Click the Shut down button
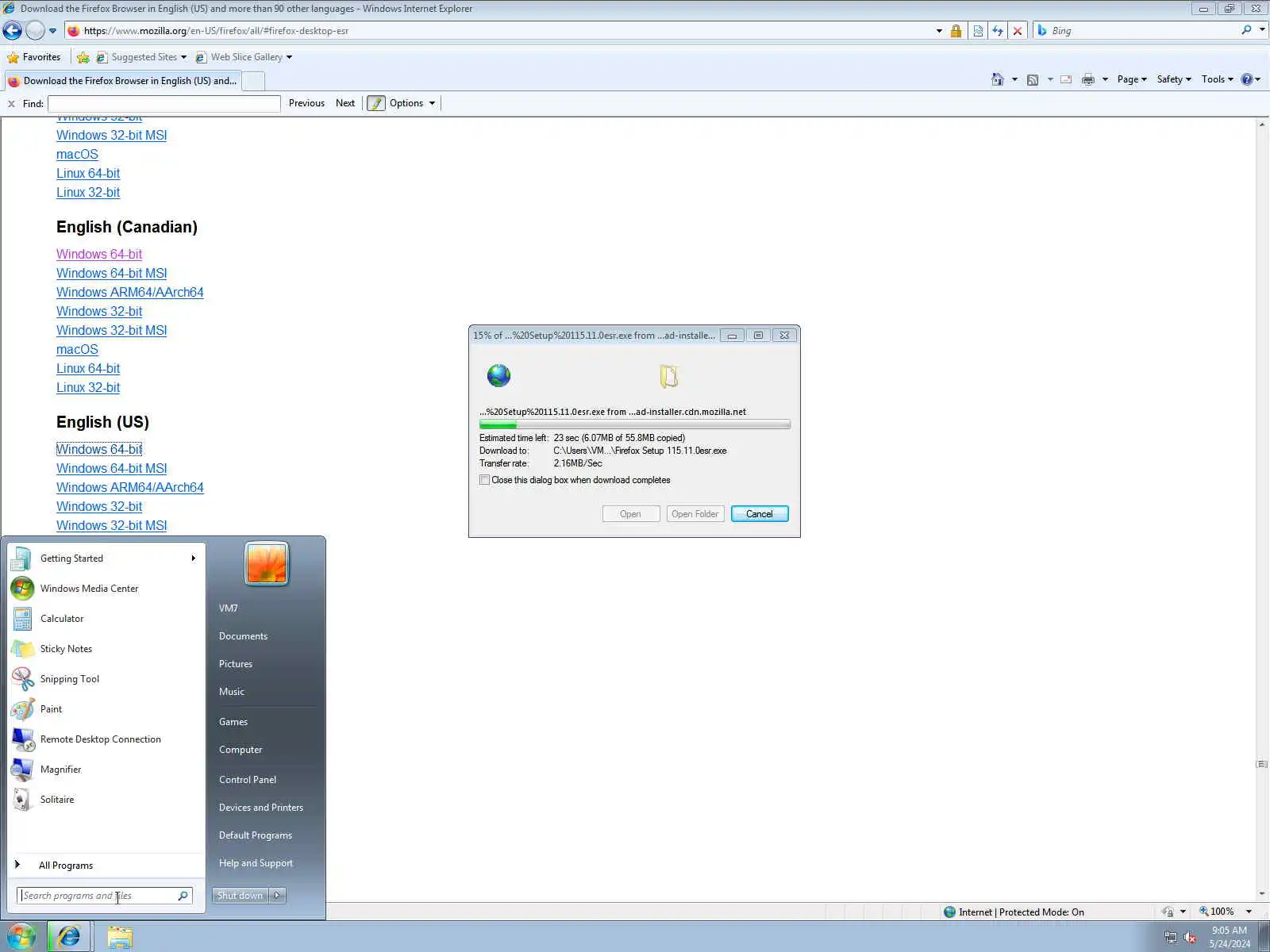The image size is (1270, 952). click(x=240, y=896)
